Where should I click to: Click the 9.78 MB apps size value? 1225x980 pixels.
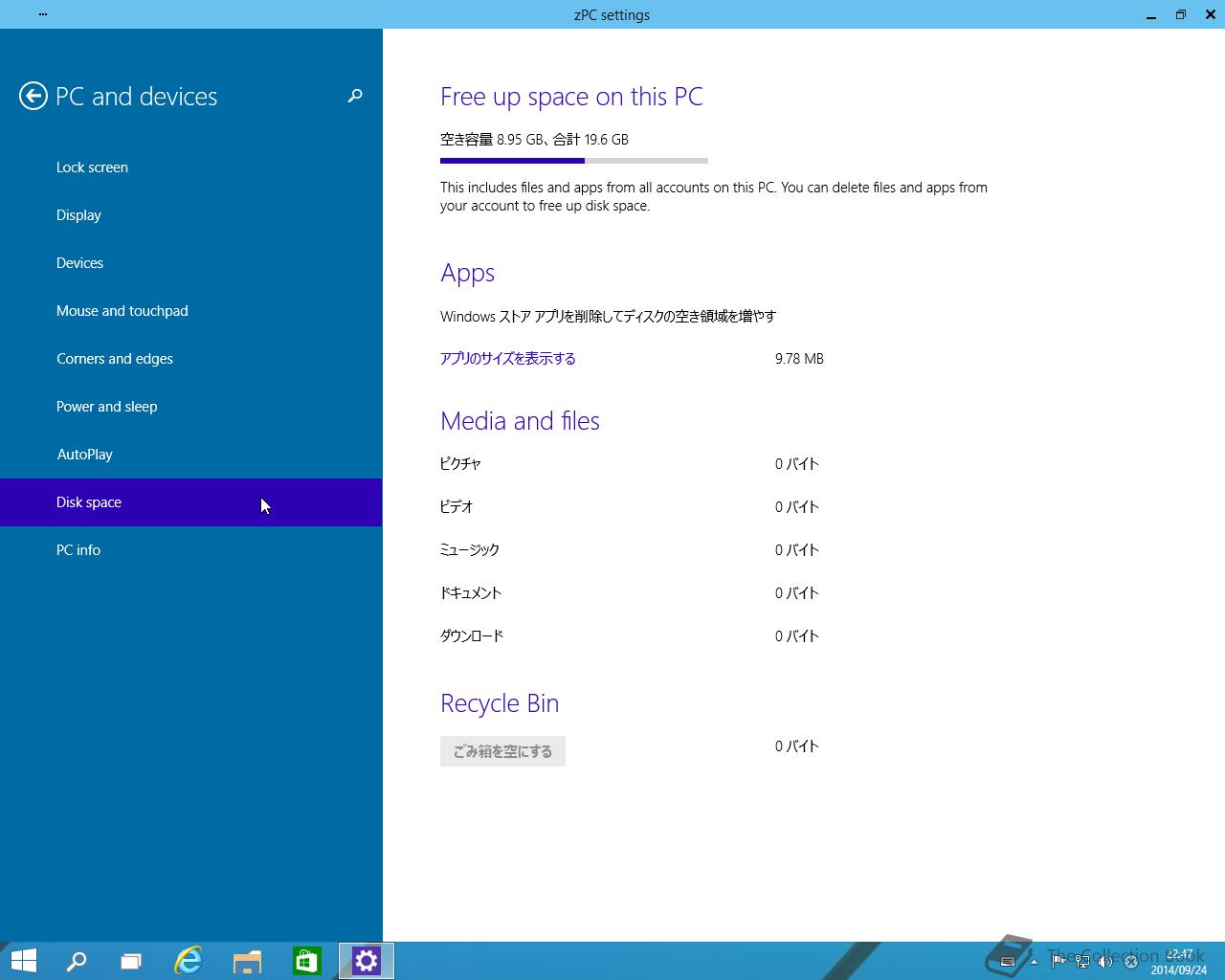pyautogui.click(x=799, y=359)
